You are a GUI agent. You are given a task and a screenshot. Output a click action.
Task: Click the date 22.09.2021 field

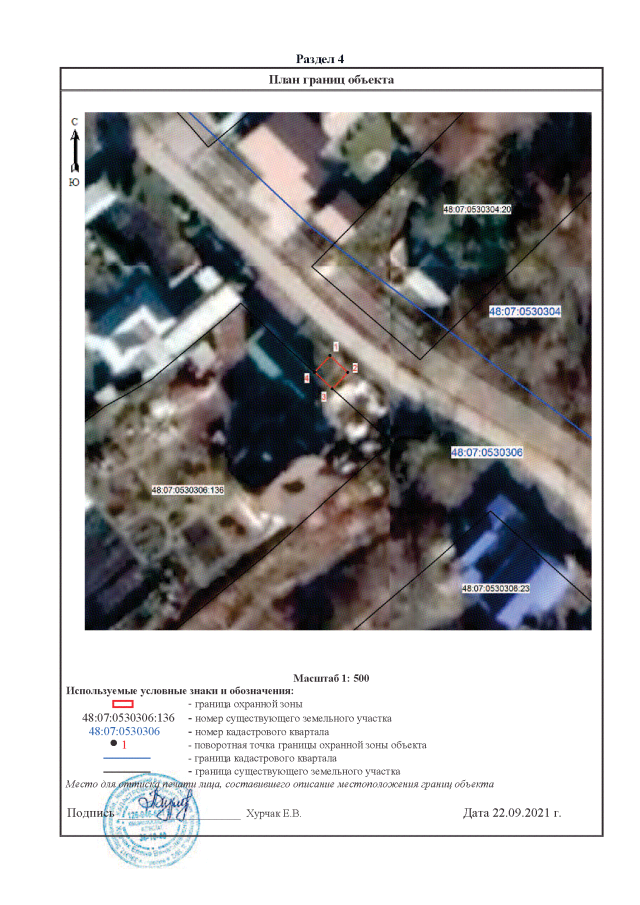click(x=512, y=813)
